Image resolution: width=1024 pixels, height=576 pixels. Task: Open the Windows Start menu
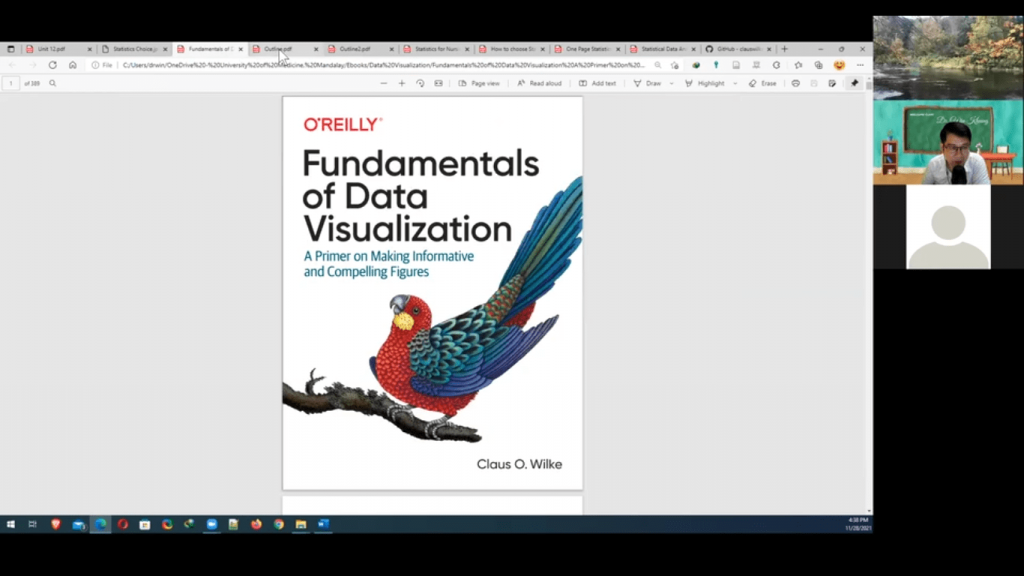click(x=10, y=524)
